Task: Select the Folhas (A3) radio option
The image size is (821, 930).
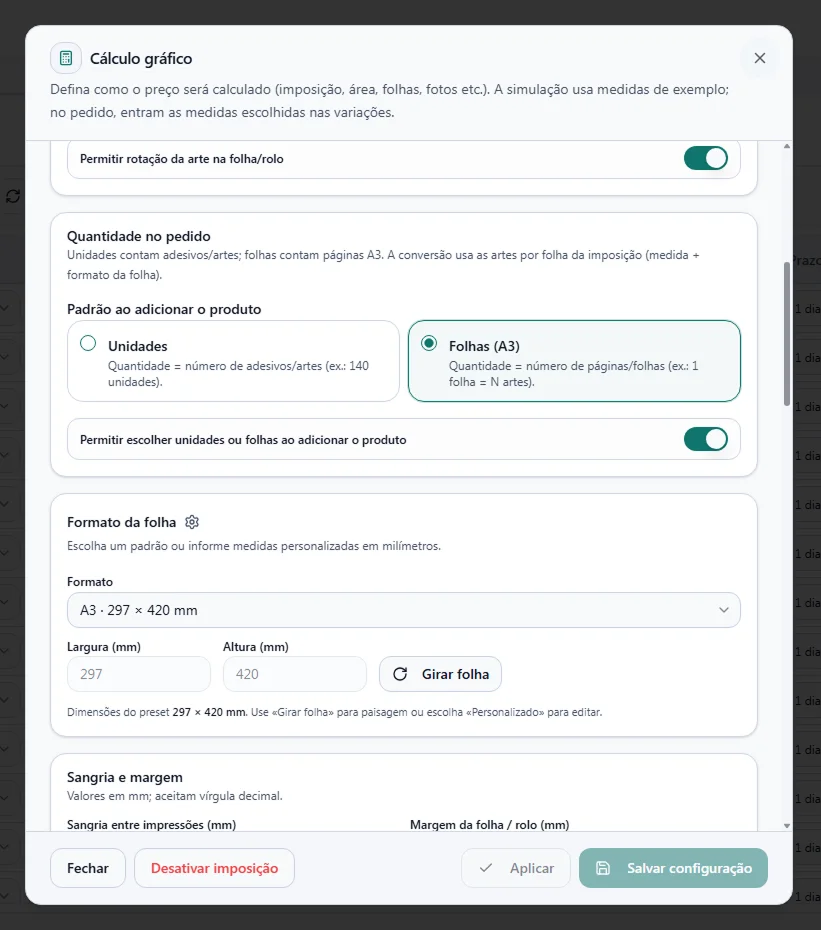Action: pos(429,343)
